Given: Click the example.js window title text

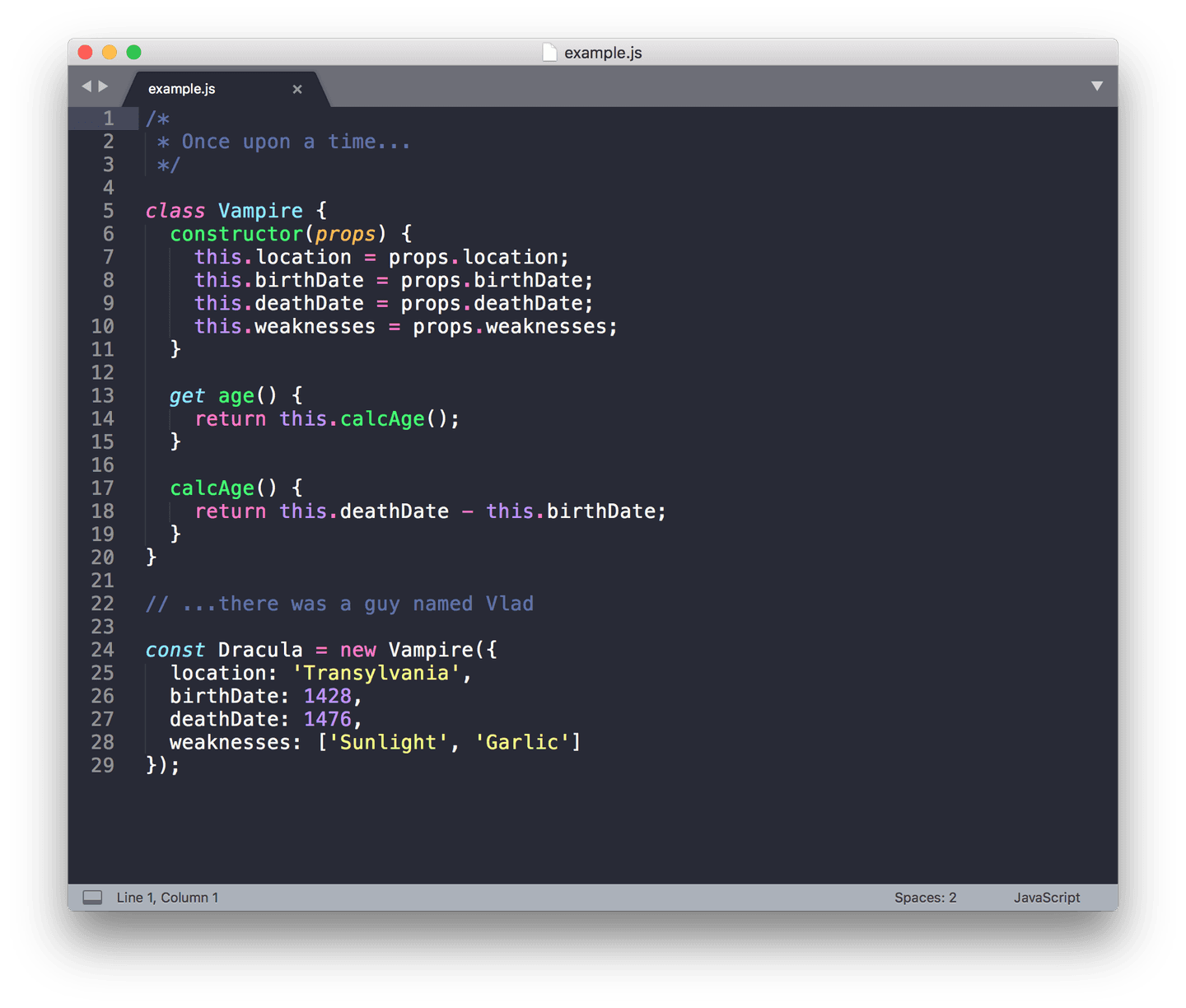Looking at the screenshot, I should pos(603,53).
